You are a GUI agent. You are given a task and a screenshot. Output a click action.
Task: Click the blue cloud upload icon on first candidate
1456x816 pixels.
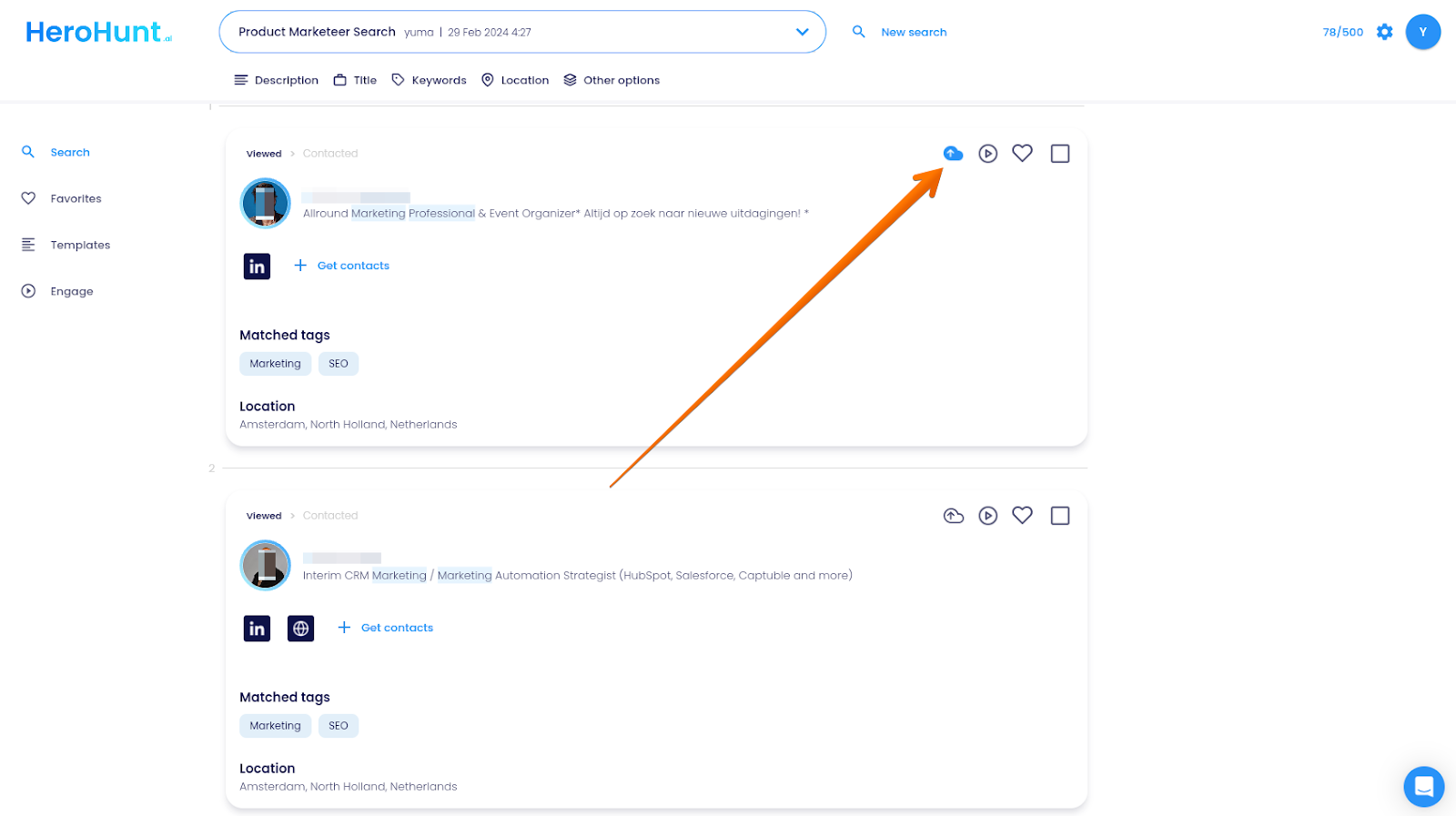tap(953, 154)
